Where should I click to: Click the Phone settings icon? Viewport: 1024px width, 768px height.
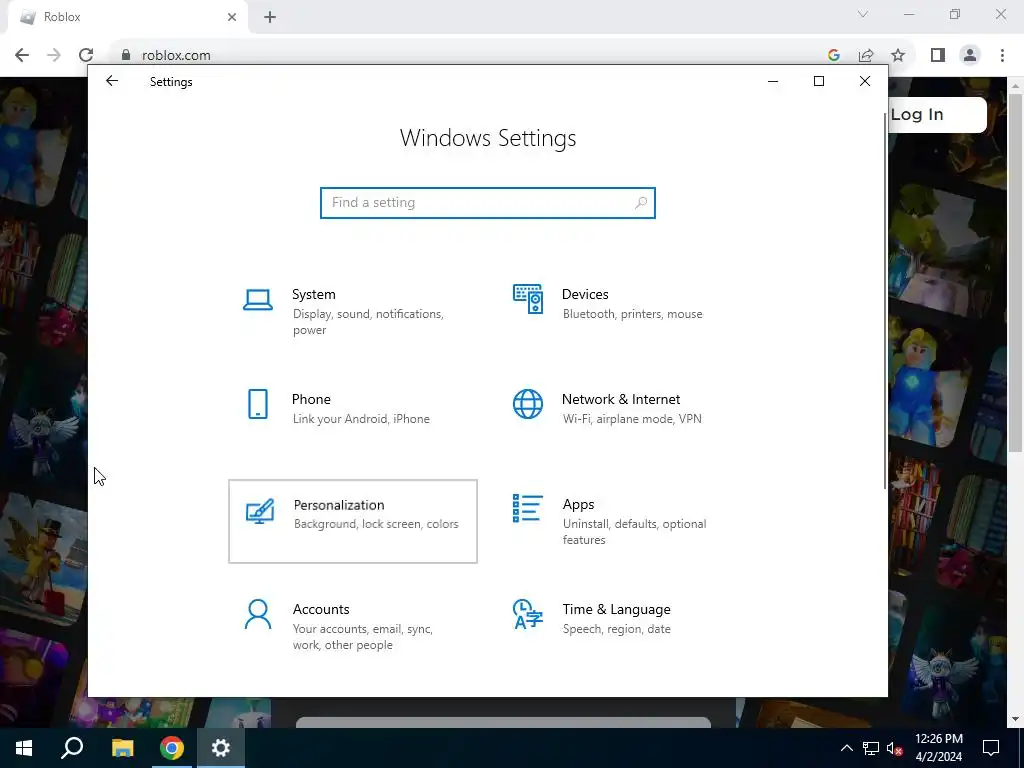click(258, 404)
